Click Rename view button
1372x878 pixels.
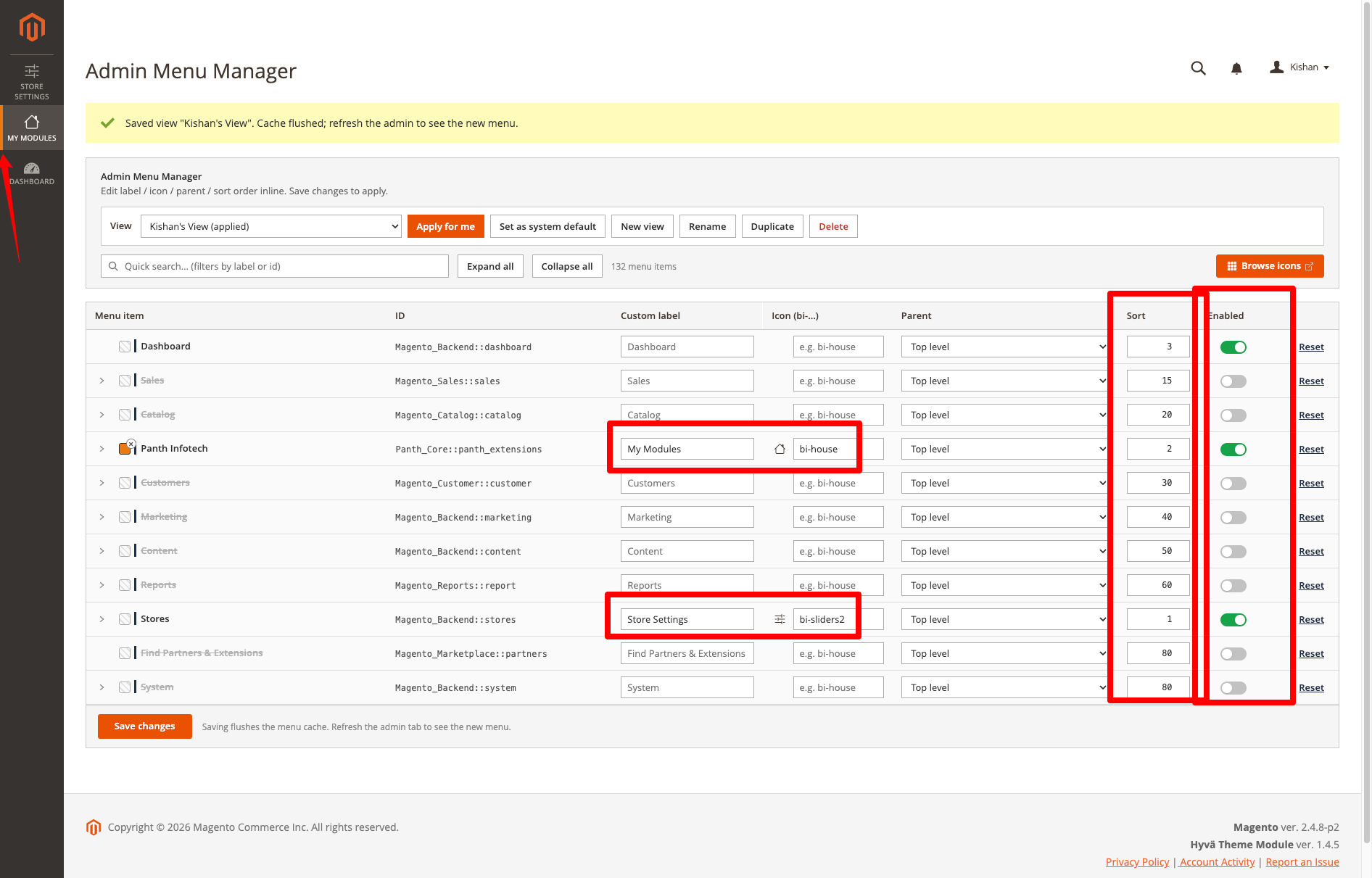707,226
